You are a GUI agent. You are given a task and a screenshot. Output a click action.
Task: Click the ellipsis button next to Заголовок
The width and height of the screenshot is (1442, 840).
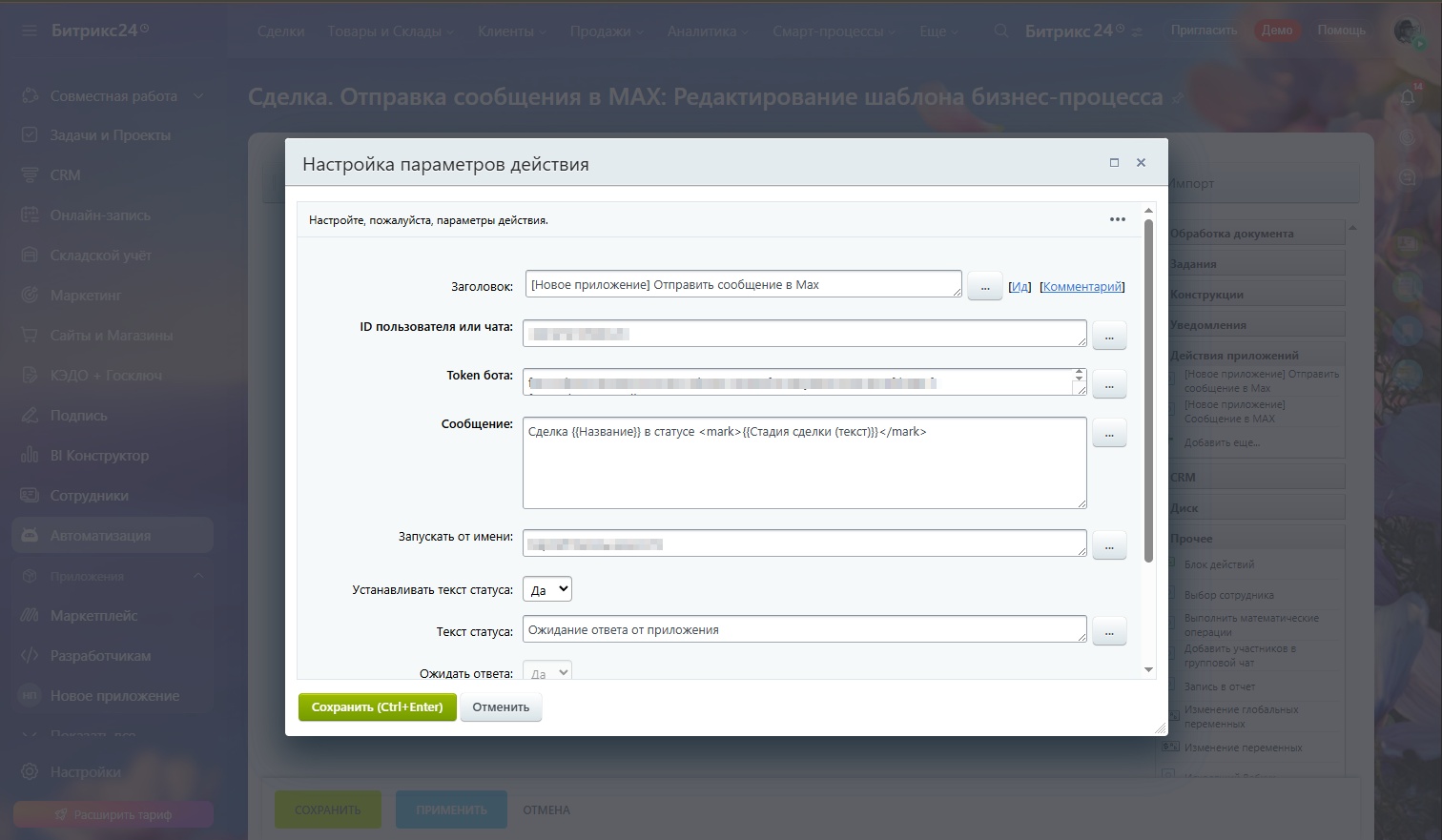click(x=985, y=286)
